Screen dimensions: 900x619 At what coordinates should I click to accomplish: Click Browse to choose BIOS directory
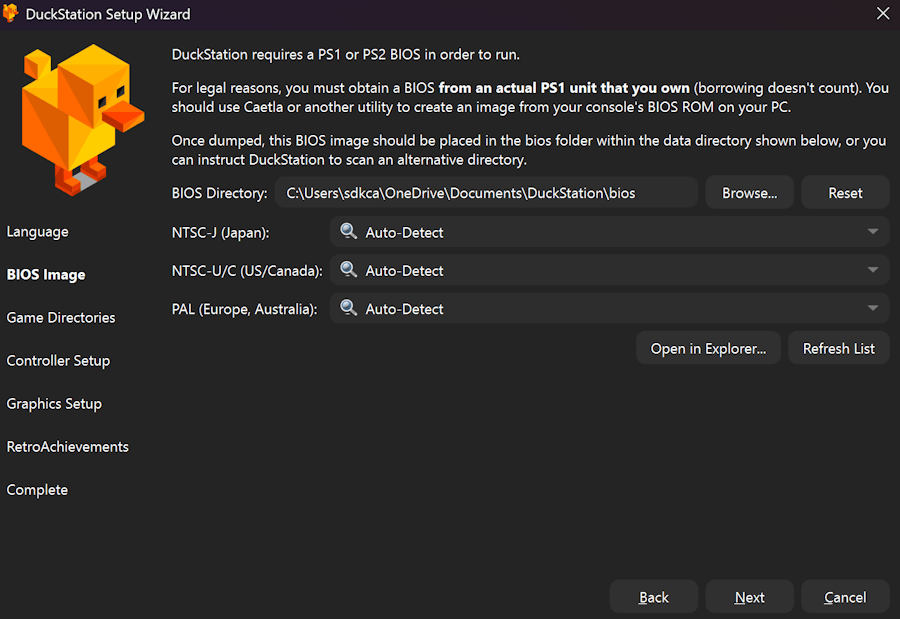pos(749,193)
